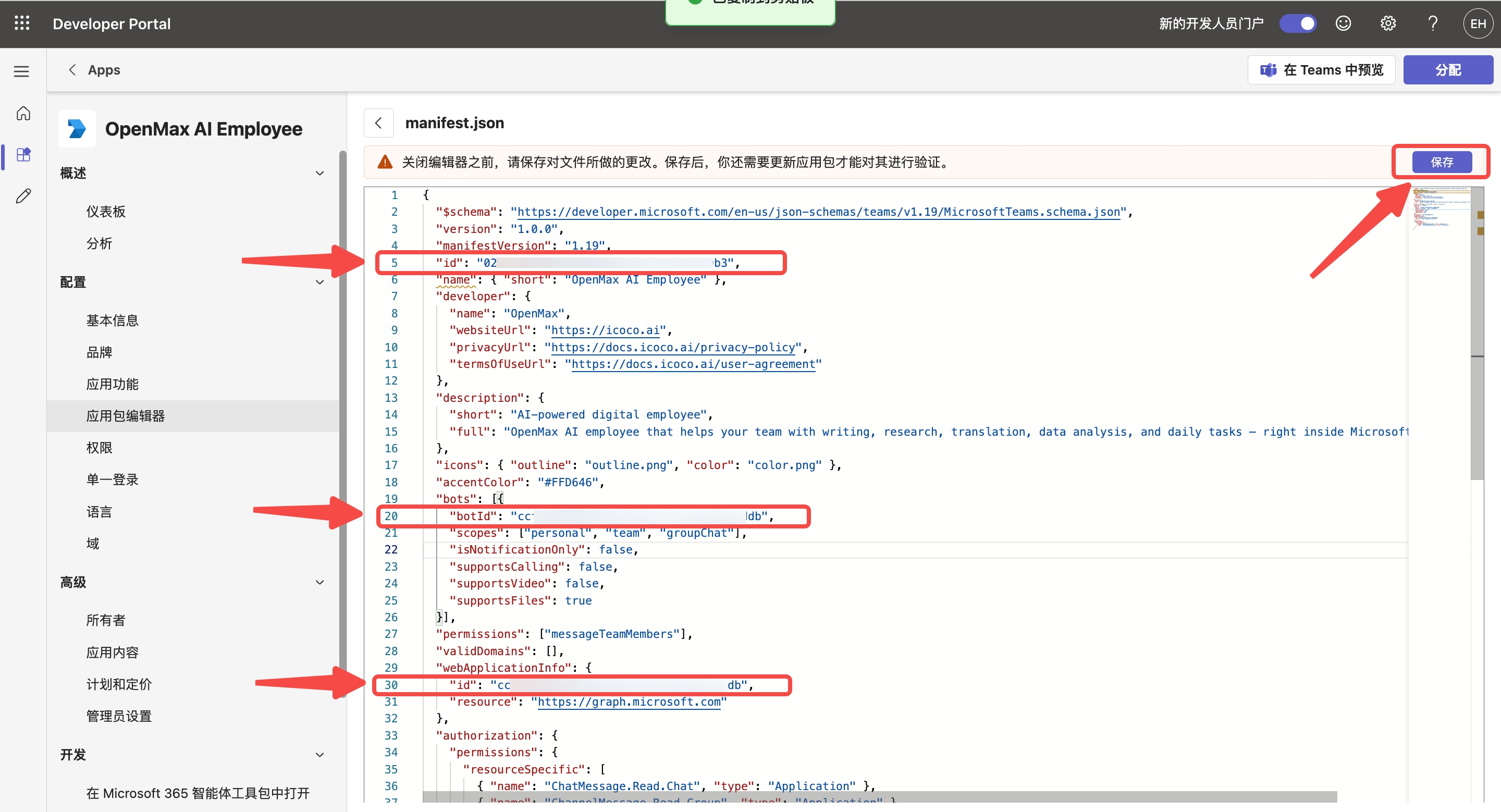1501x812 pixels.
Task: Open the app launcher waffle icon
Action: tap(22, 23)
